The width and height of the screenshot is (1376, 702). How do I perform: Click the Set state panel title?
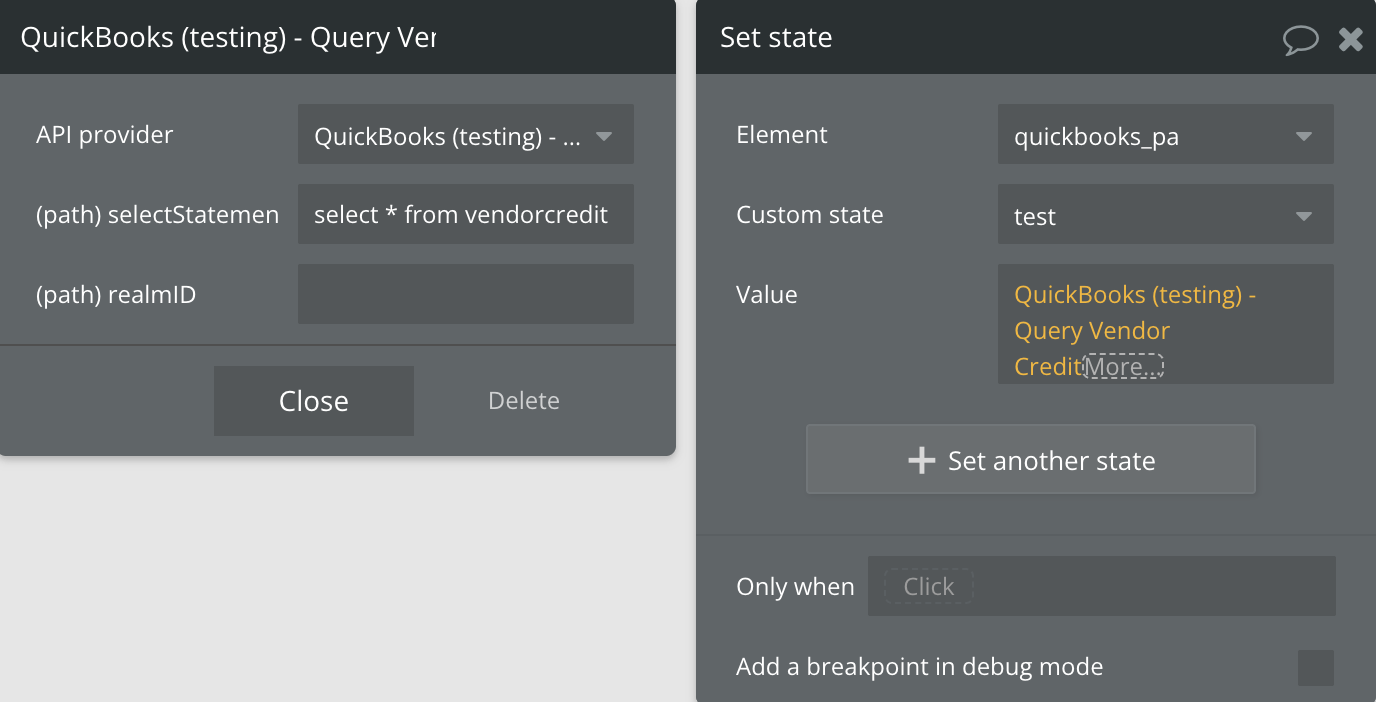pos(776,38)
